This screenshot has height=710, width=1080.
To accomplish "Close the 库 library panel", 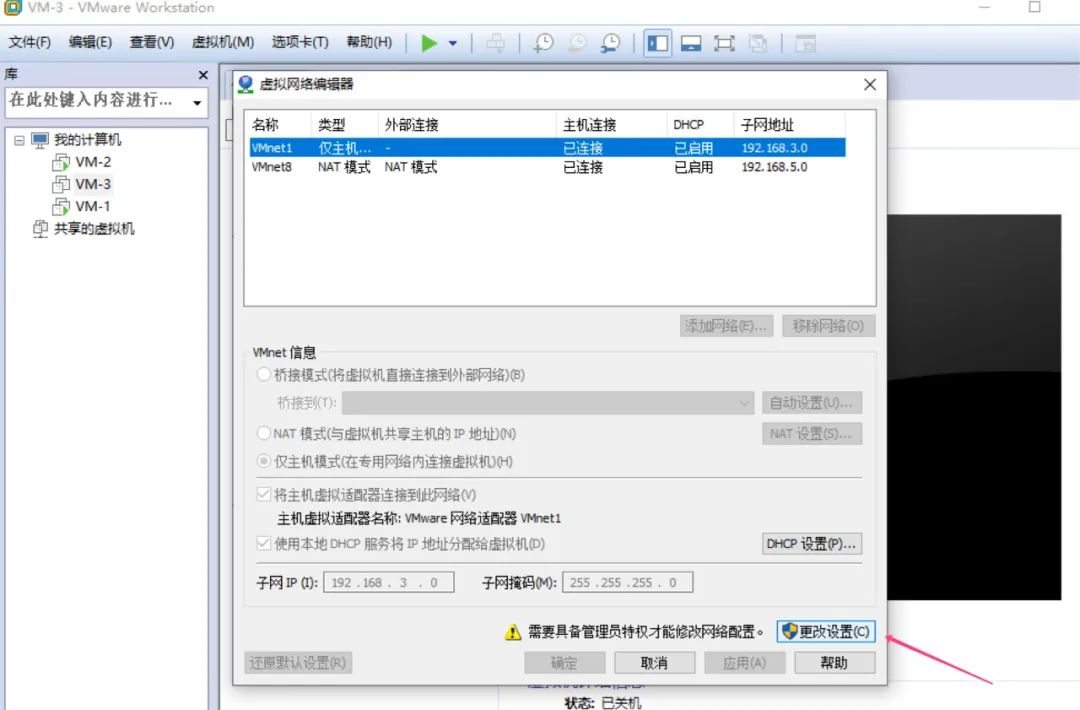I will click(202, 74).
